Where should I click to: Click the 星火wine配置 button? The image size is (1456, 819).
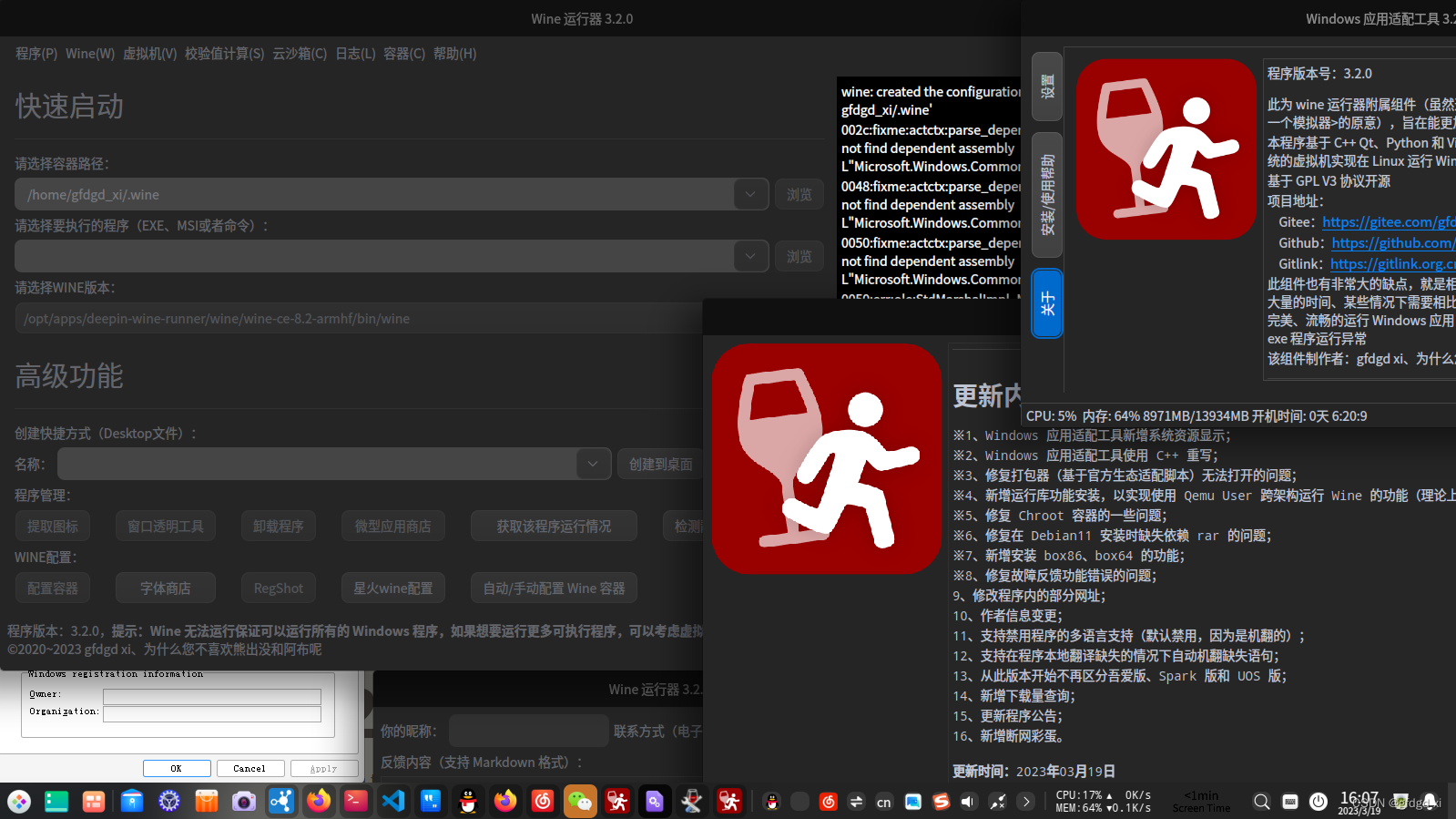[393, 588]
